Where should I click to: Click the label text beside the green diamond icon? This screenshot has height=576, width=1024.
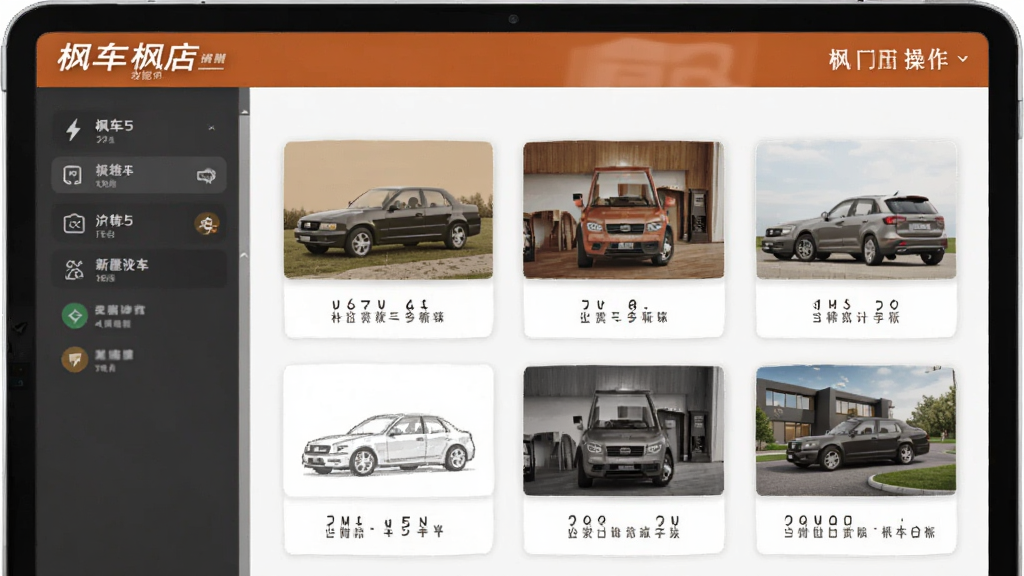[x=120, y=315]
